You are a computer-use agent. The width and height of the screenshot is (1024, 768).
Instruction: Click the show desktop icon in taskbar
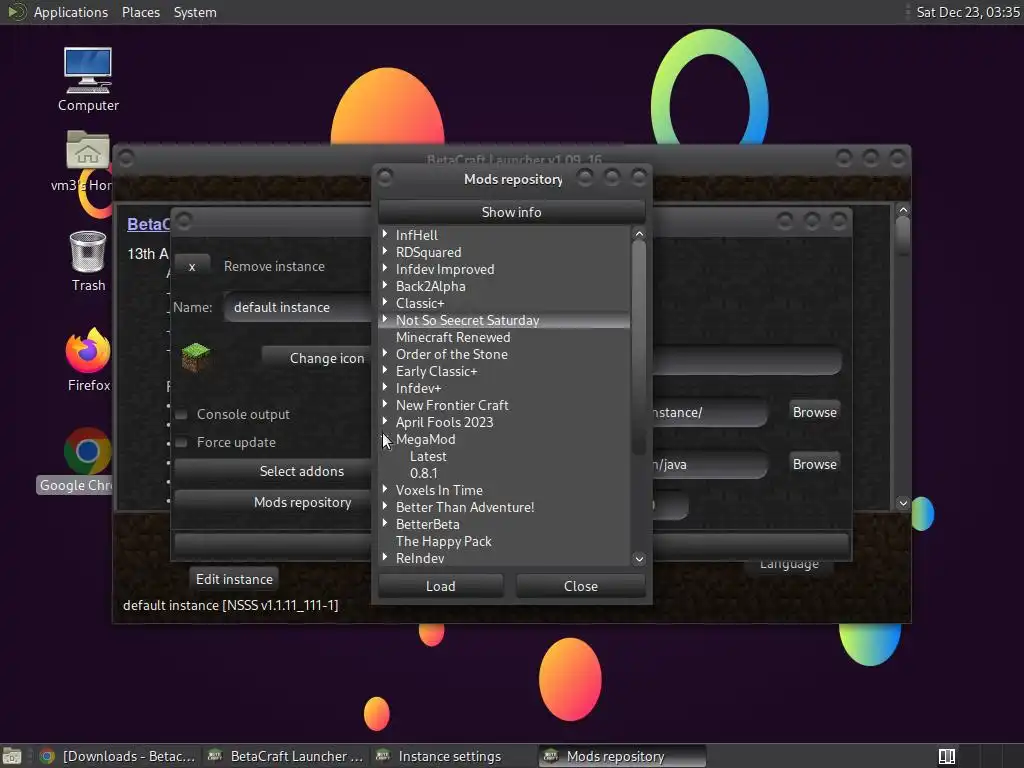point(12,756)
